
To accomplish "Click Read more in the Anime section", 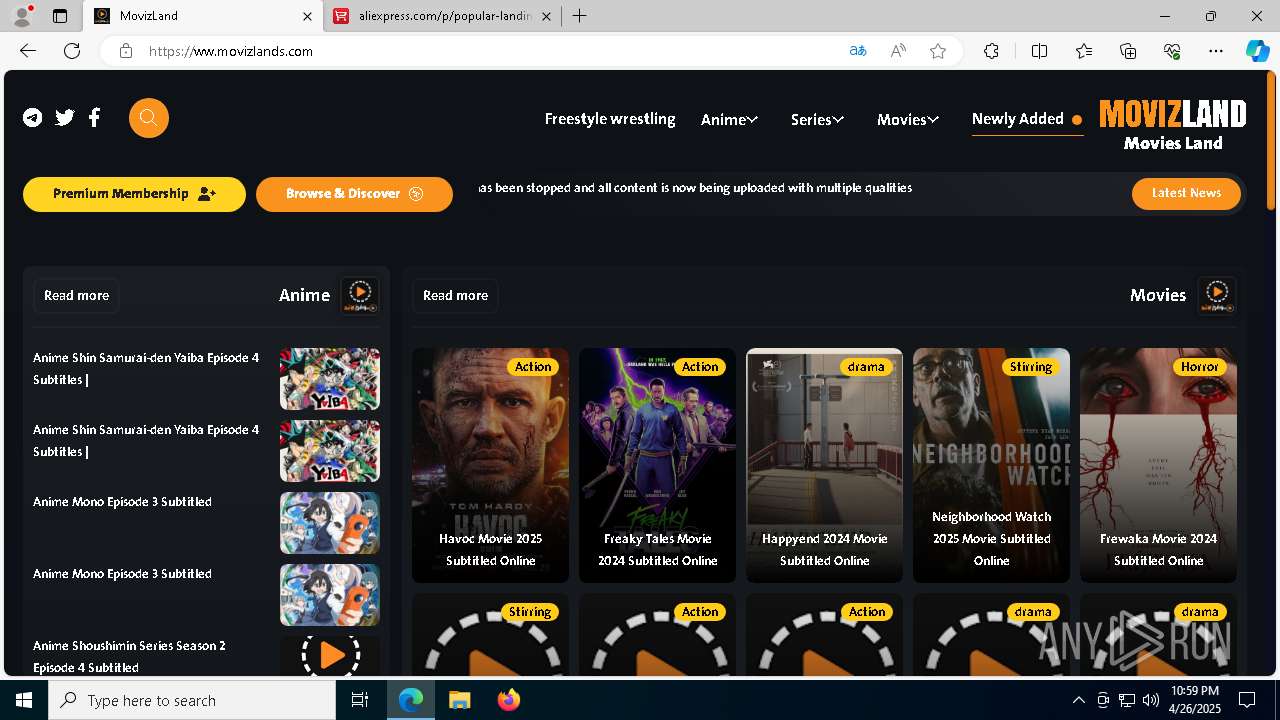I will click(76, 295).
